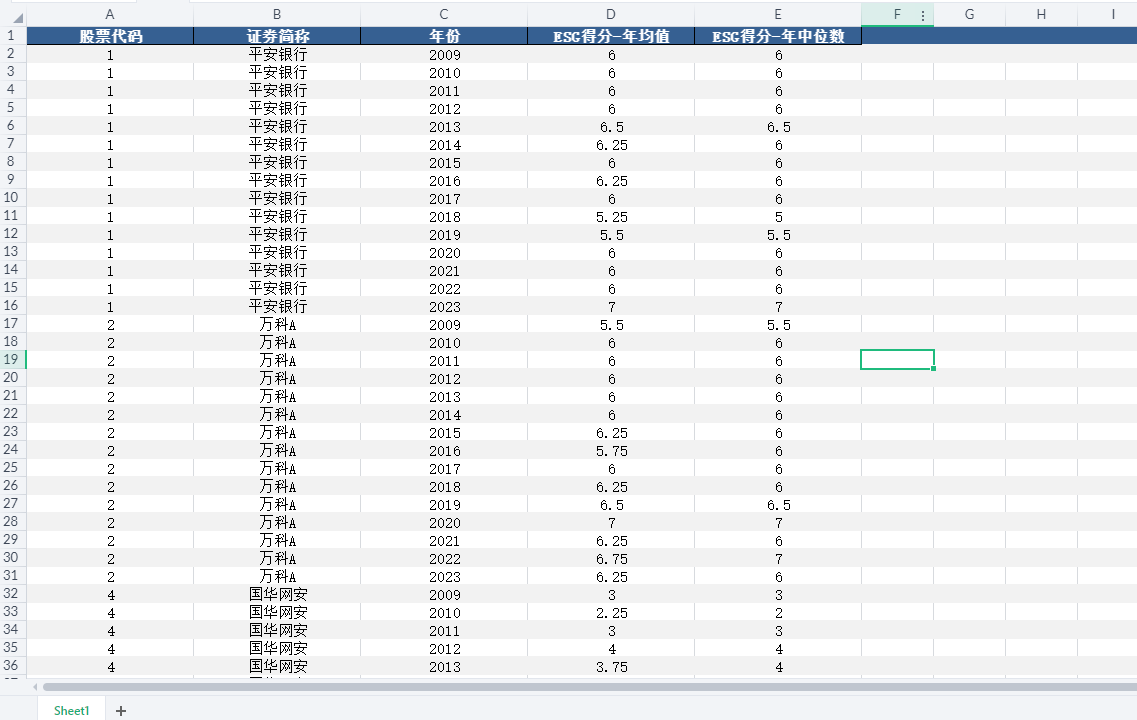Select row 36 header
The image size is (1137, 720).
pyautogui.click(x=11, y=666)
